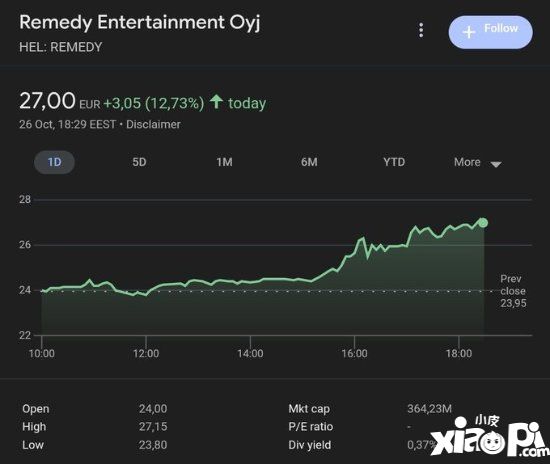The width and height of the screenshot is (550, 464).
Task: Click the green current price dot on chart
Action: pyautogui.click(x=483, y=223)
